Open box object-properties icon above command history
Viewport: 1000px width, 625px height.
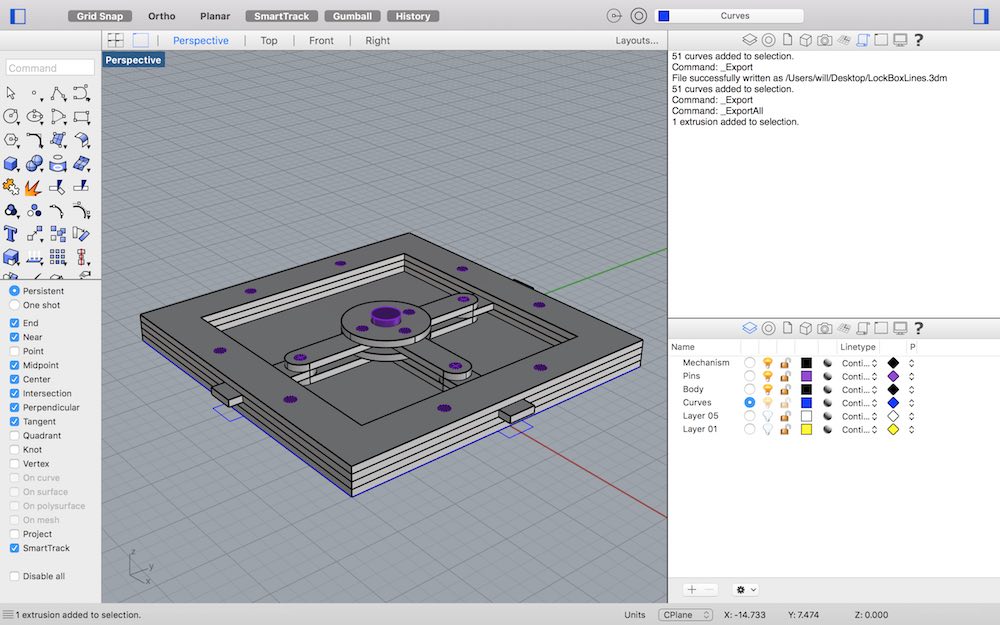point(805,40)
